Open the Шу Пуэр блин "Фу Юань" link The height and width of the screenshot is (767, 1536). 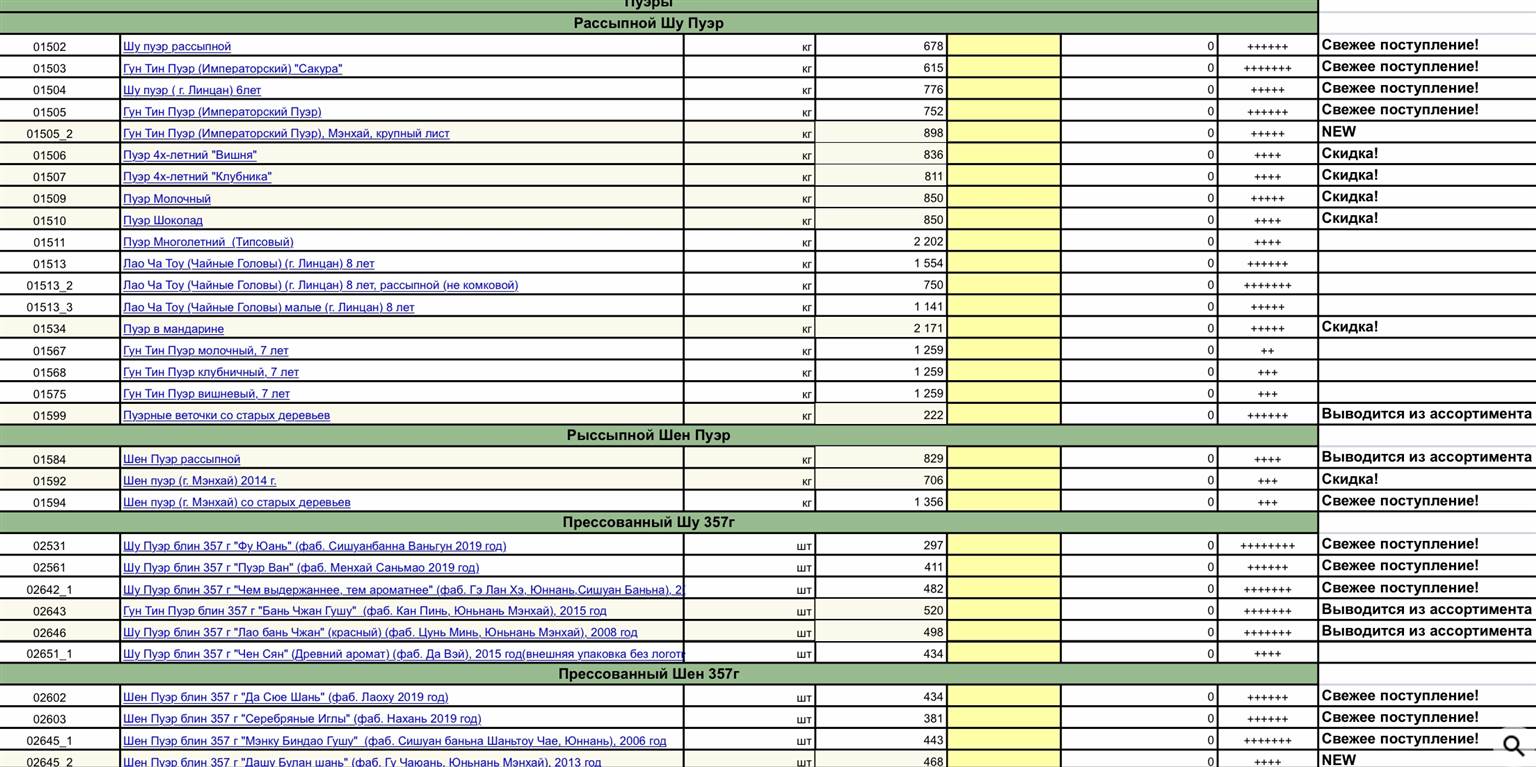(x=314, y=547)
